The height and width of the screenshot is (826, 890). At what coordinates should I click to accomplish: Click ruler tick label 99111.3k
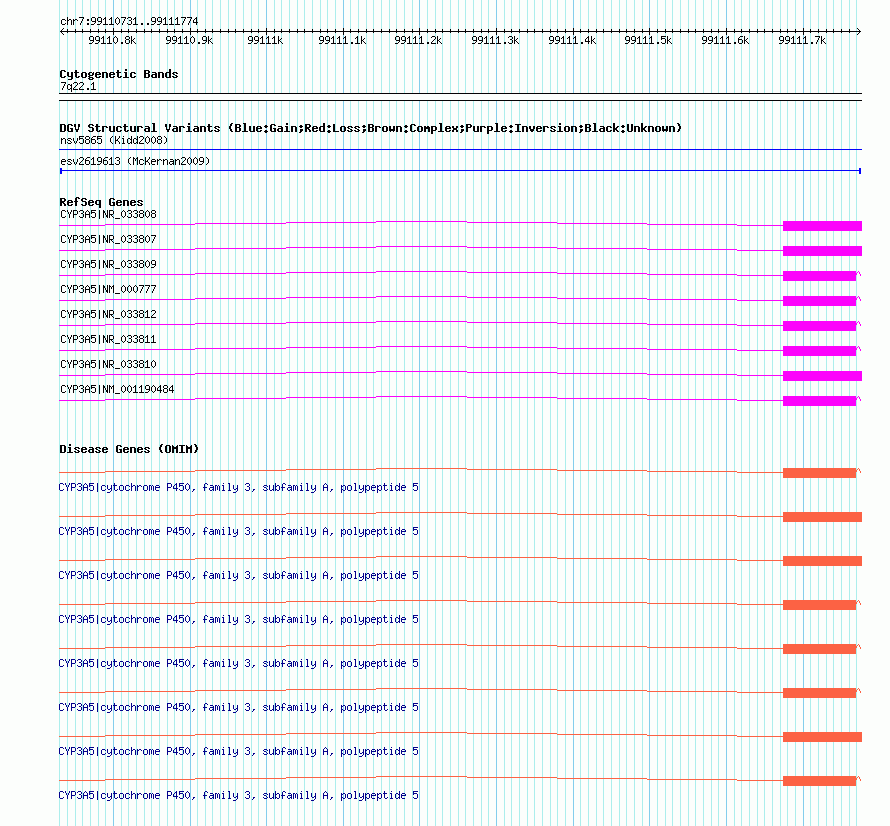pos(495,40)
